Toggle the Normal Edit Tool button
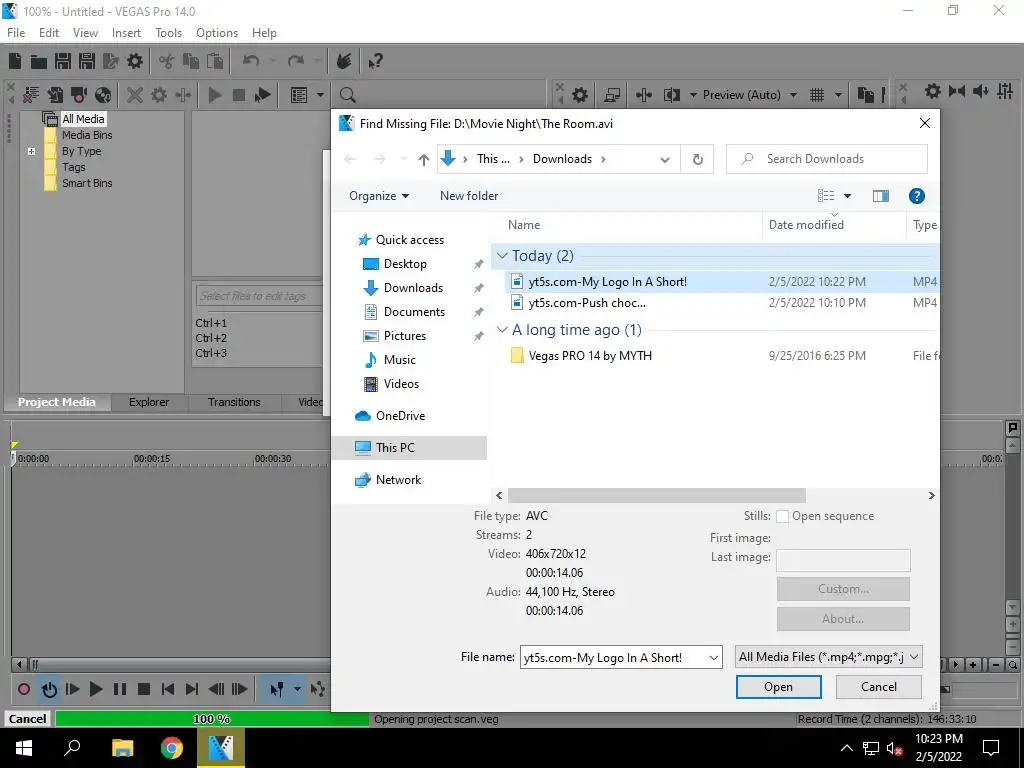The image size is (1024, 768). pos(277,688)
